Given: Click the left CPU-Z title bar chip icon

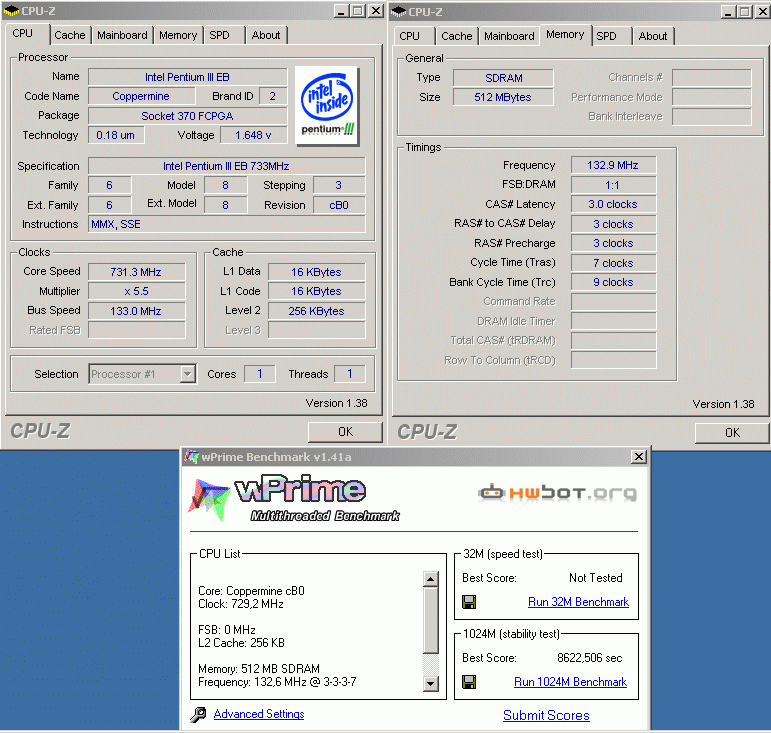Looking at the screenshot, I should point(10,11).
